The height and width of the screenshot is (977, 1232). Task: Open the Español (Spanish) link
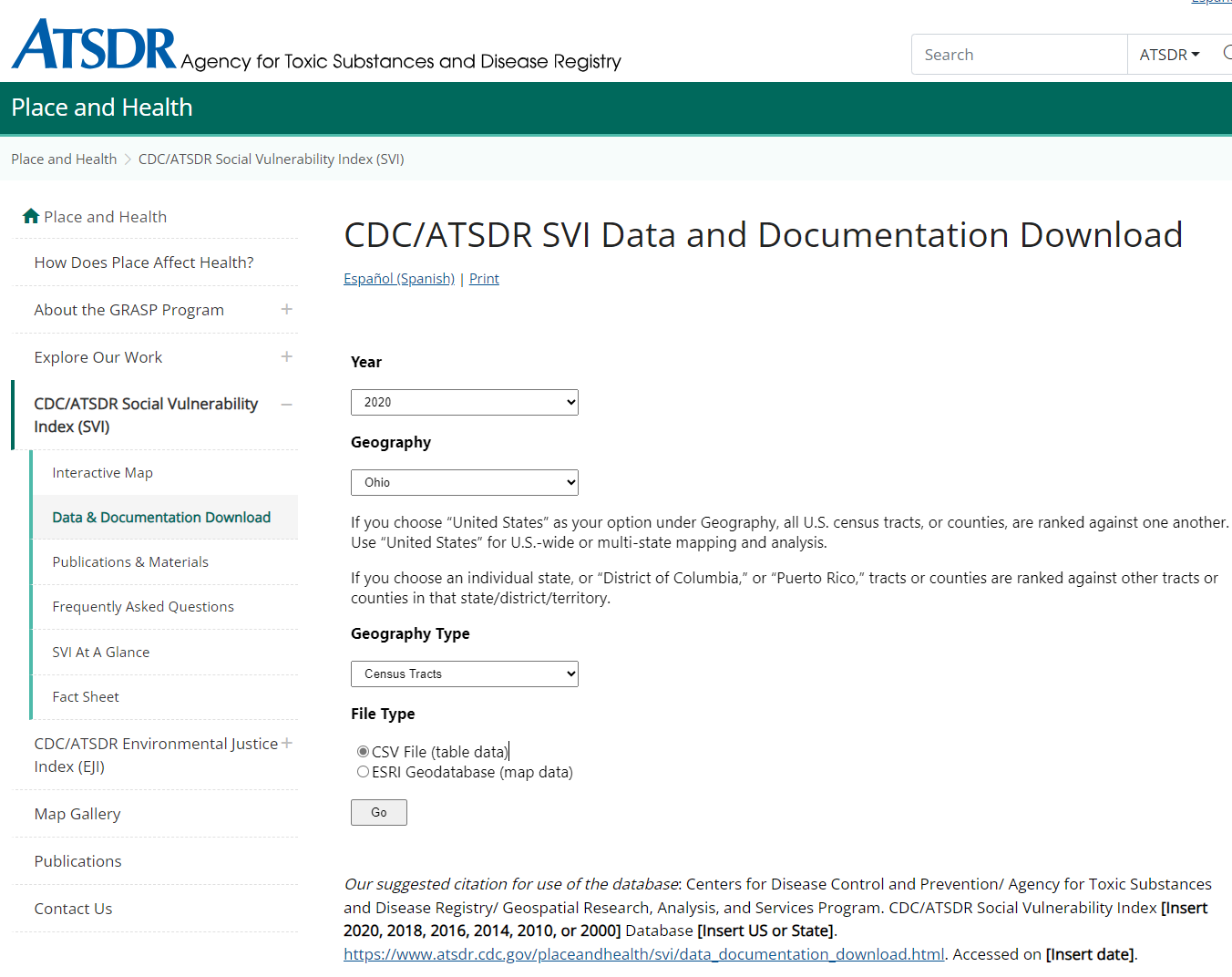pyautogui.click(x=399, y=278)
